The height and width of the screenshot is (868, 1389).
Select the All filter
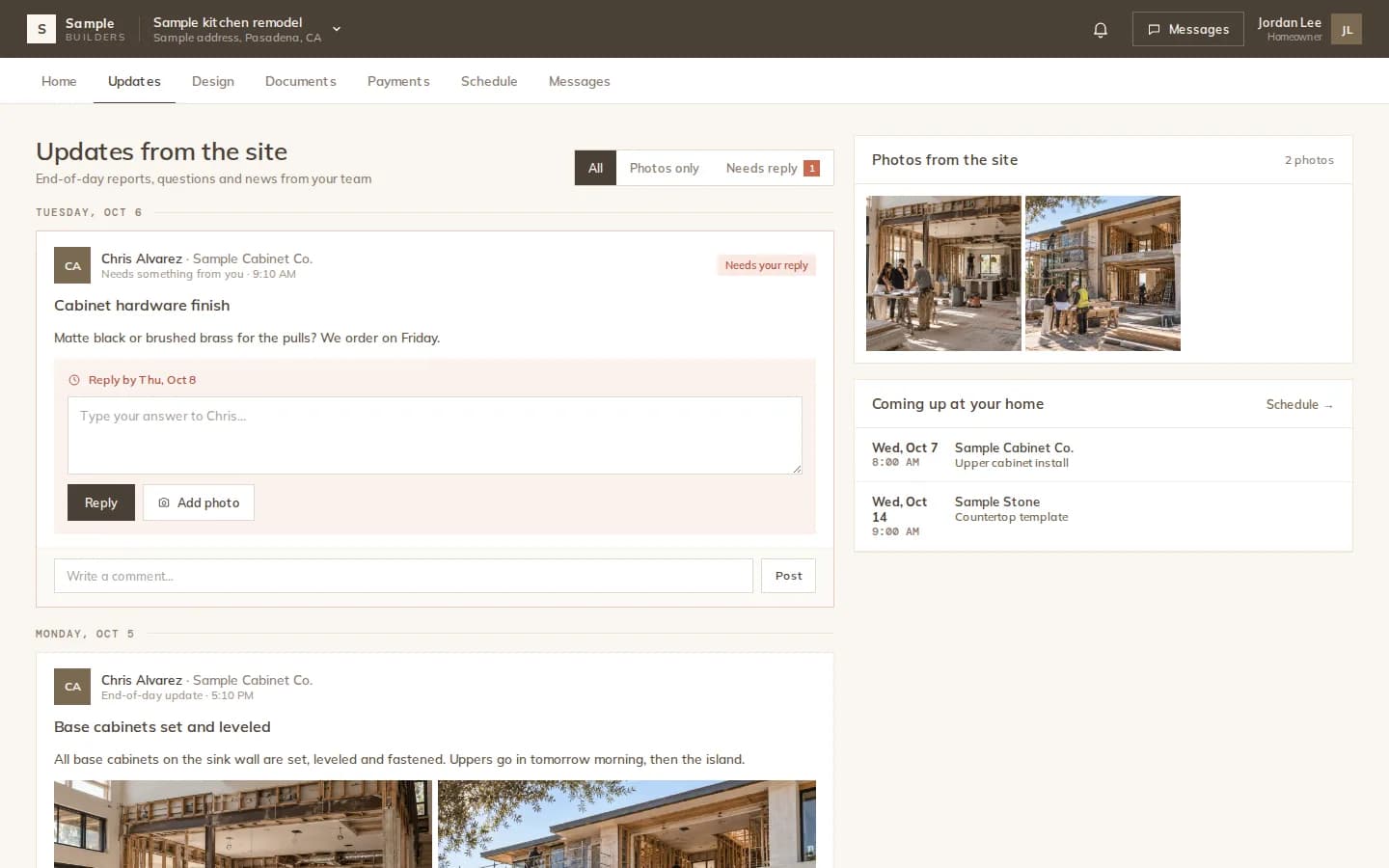[x=595, y=168]
